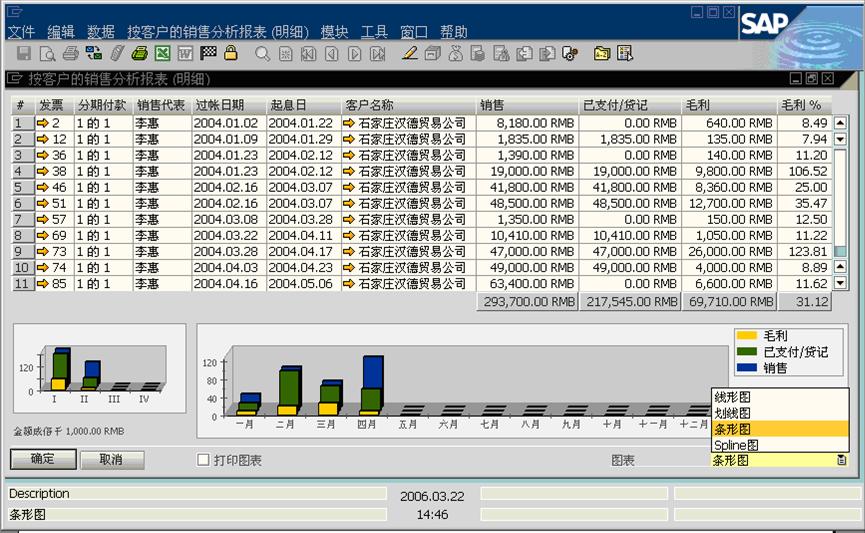This screenshot has height=533, width=865.
Task: Click the 四月 bar in monthly chart
Action: [x=372, y=385]
